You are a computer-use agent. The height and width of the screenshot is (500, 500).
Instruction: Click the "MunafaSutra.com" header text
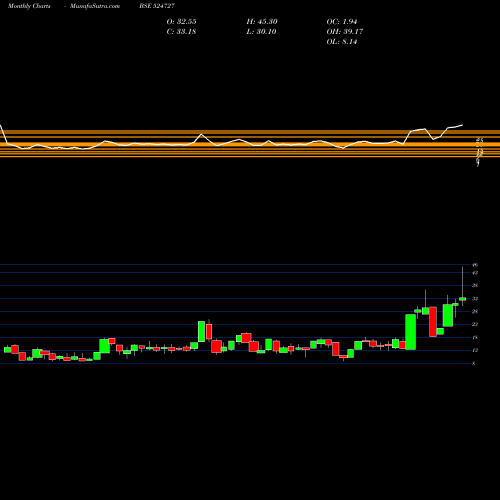tap(95, 6)
